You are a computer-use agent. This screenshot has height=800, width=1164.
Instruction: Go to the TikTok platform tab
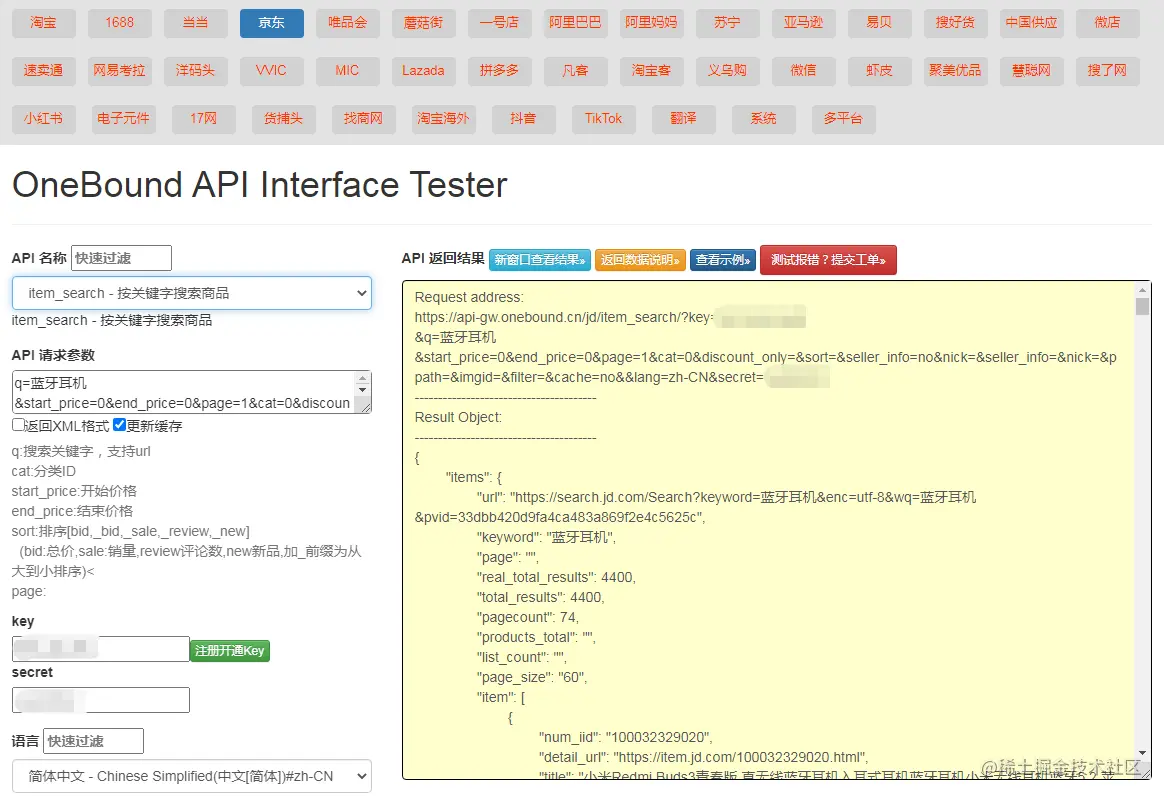click(x=603, y=119)
